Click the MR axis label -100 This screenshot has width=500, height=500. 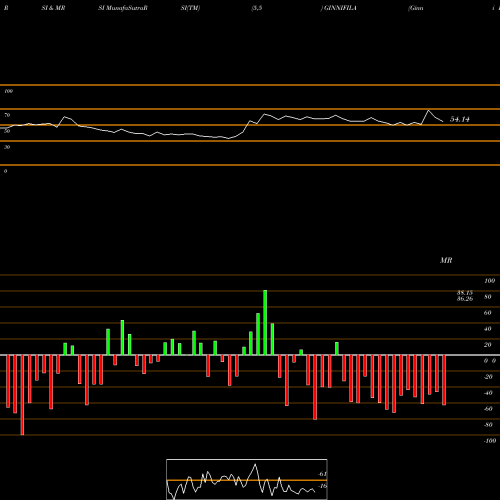(x=490, y=441)
